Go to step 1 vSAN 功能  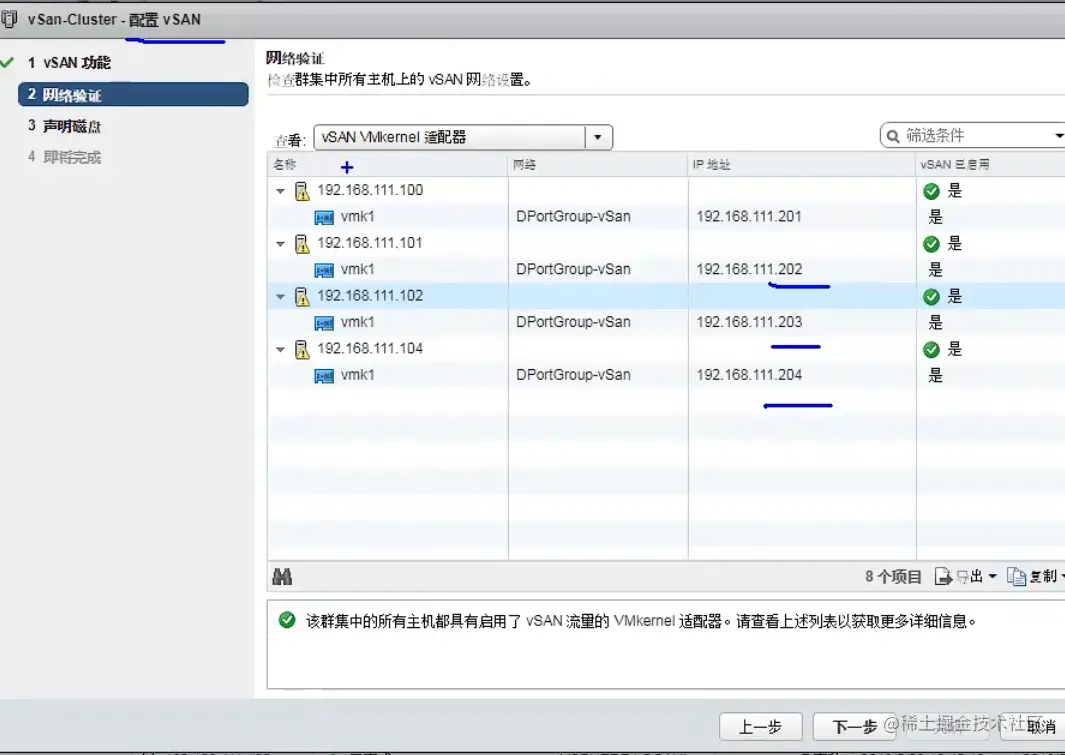[69, 62]
